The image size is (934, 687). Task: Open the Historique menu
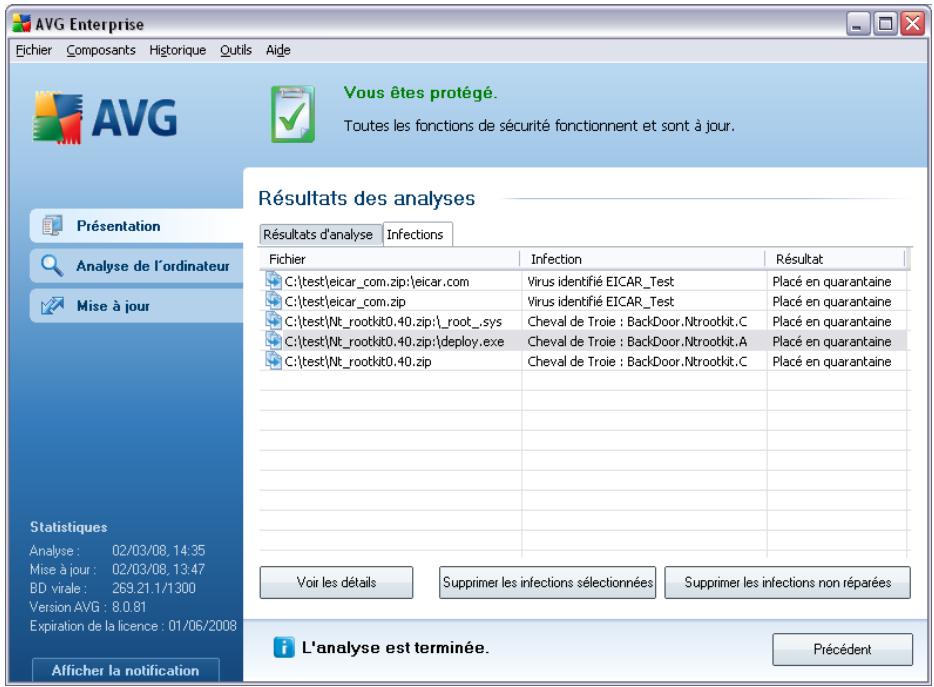tap(178, 50)
